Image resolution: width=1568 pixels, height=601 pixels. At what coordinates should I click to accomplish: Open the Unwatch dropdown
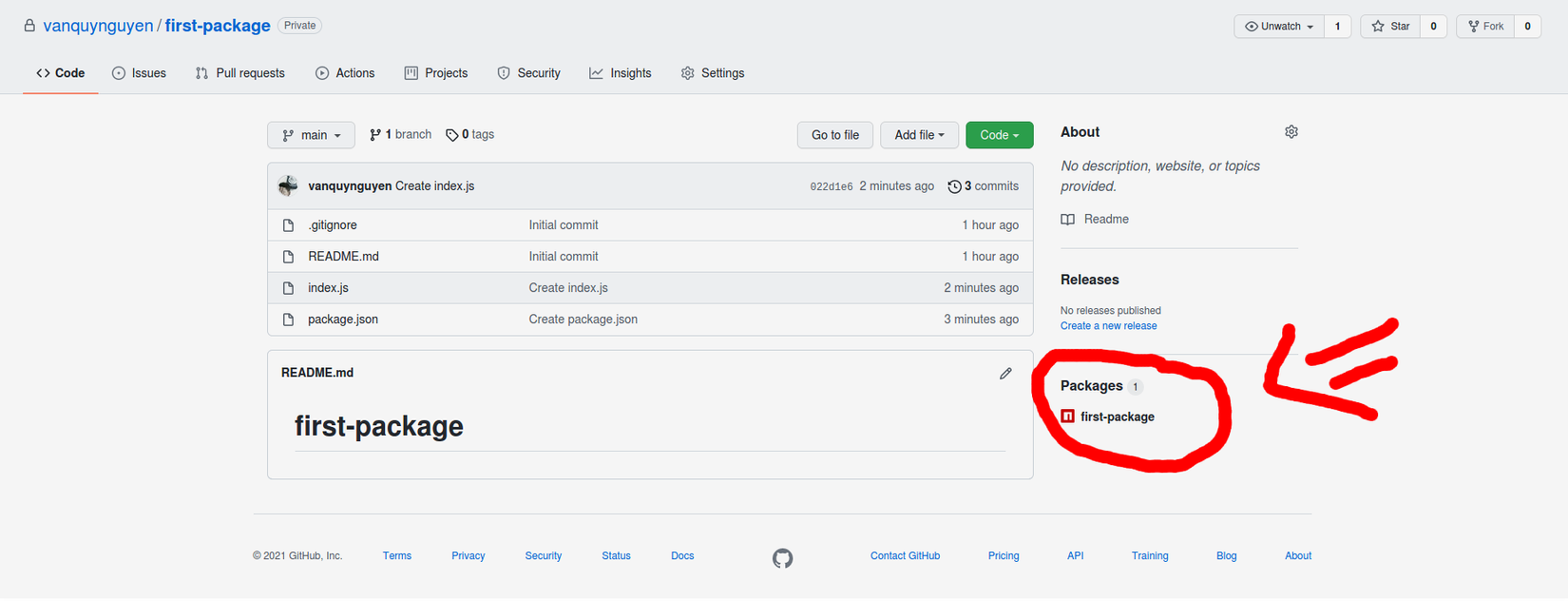point(1278,27)
